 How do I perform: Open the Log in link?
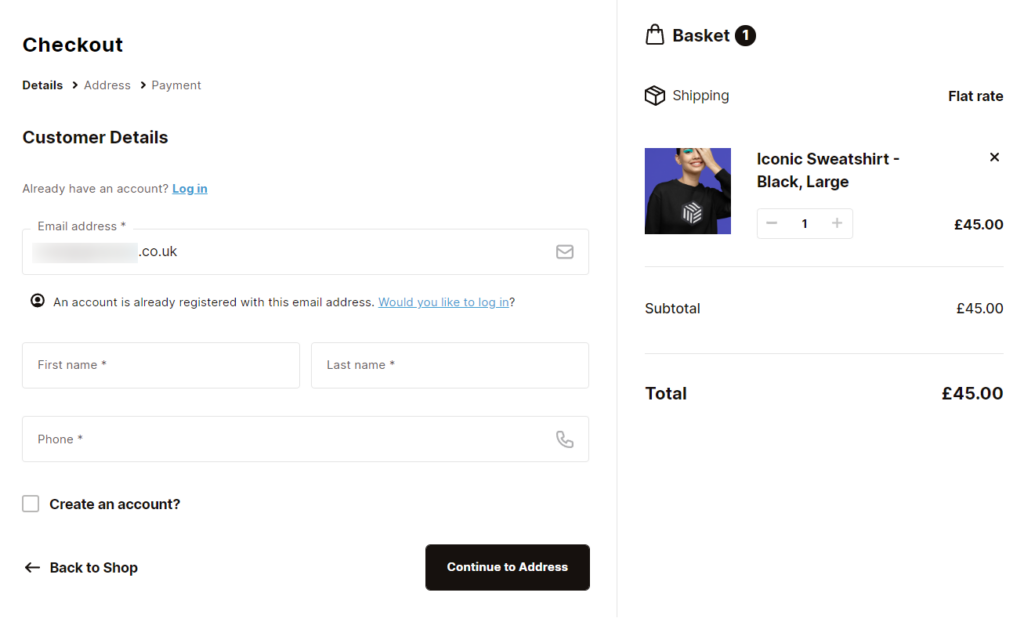coord(189,188)
